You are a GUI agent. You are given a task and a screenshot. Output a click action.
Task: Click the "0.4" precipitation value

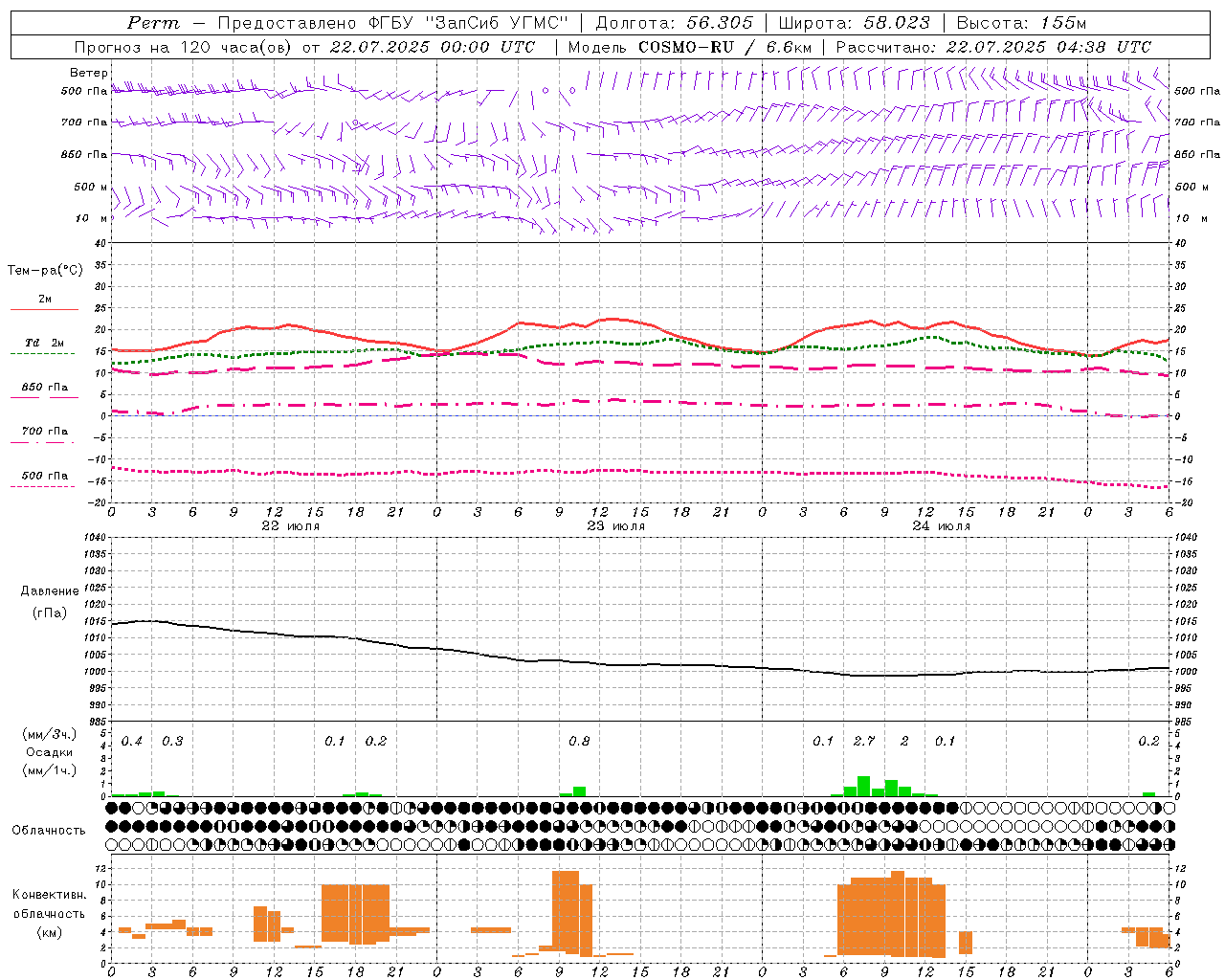point(132,741)
